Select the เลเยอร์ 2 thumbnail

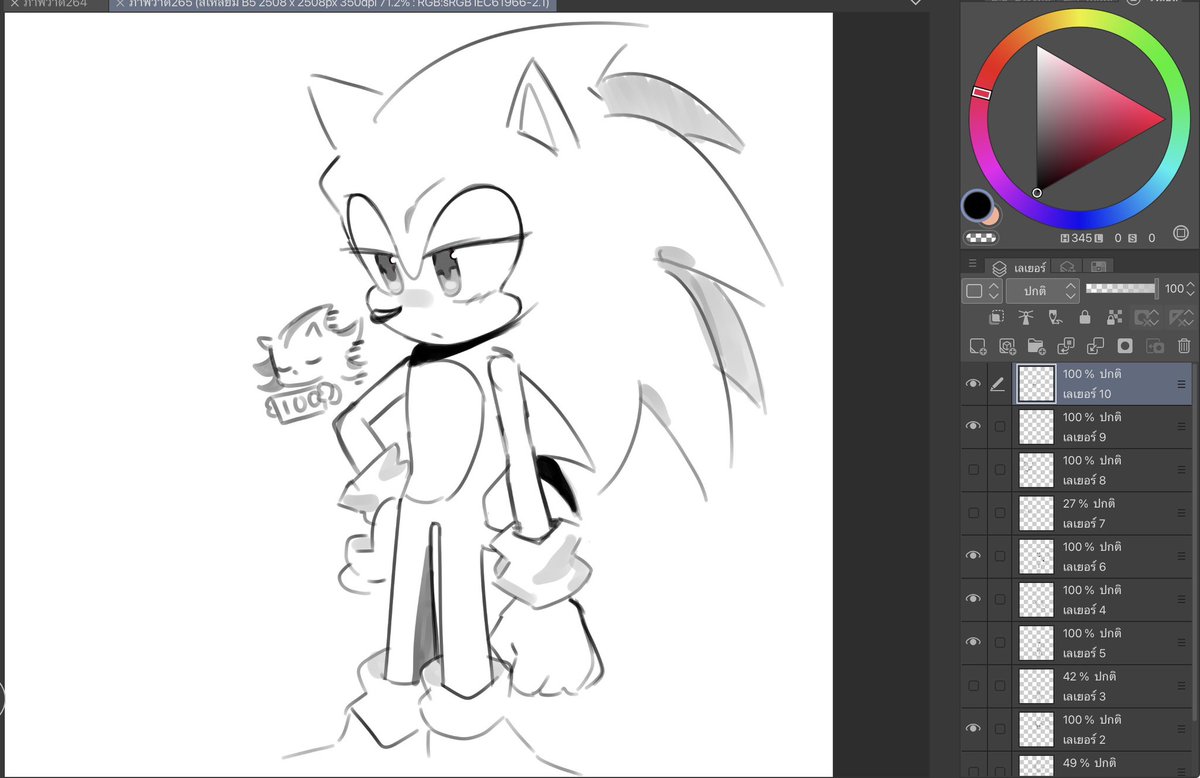(1037, 730)
